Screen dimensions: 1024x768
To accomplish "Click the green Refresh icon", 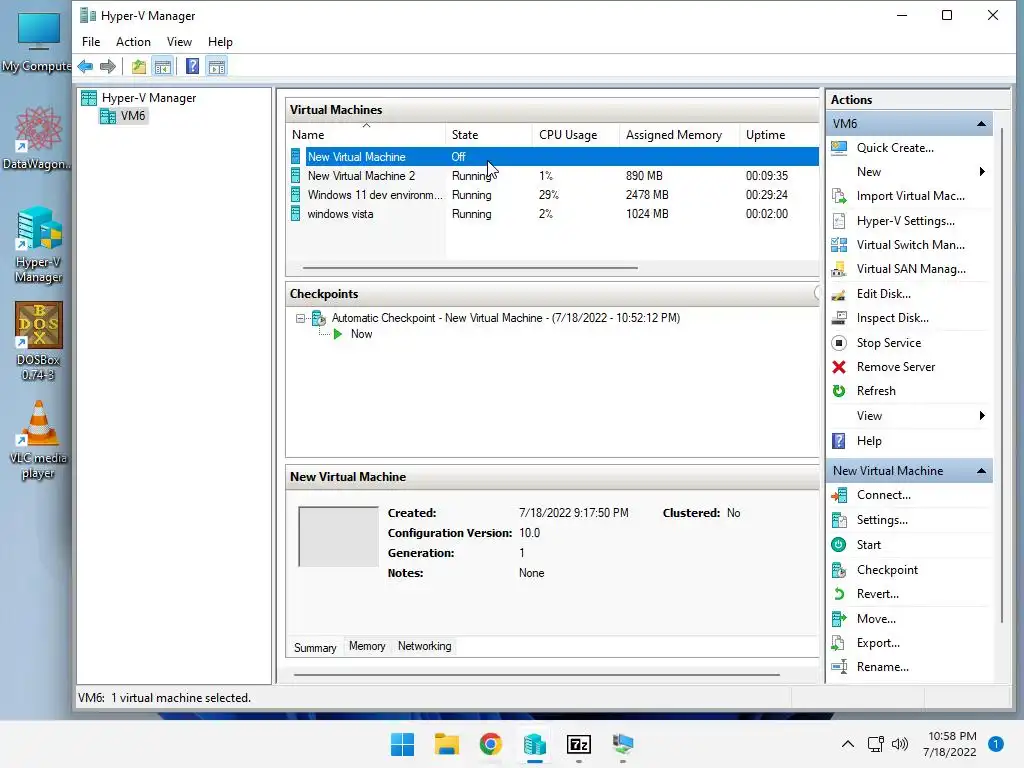I will [x=839, y=391].
